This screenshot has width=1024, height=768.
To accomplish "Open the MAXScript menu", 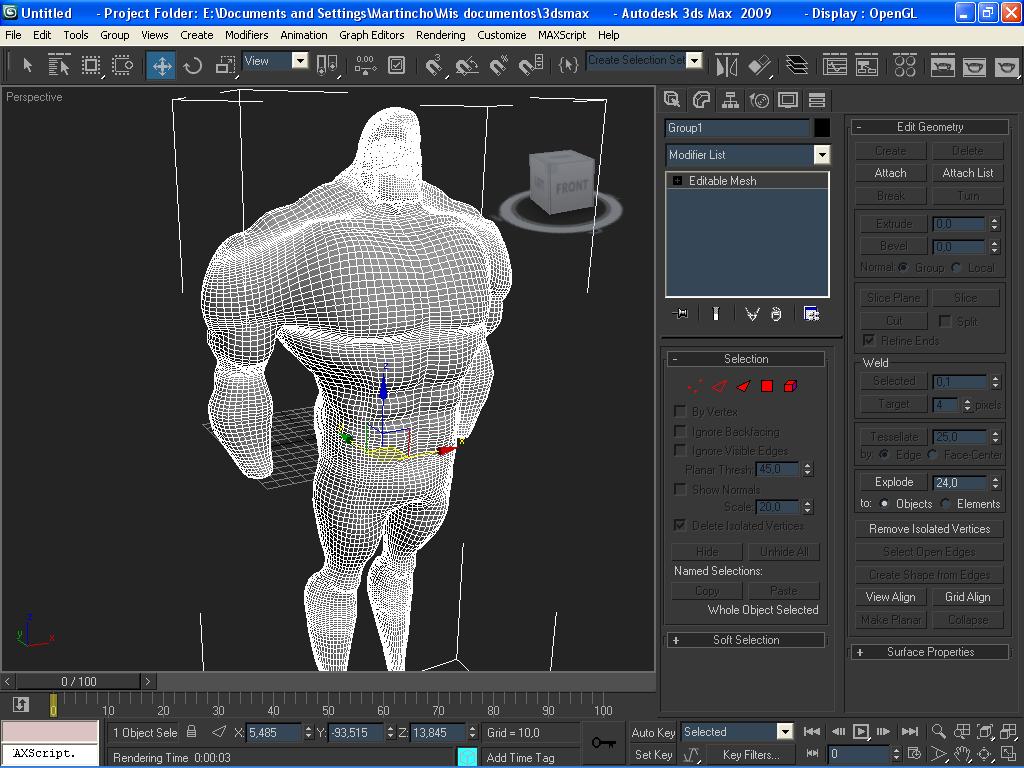I will point(562,35).
